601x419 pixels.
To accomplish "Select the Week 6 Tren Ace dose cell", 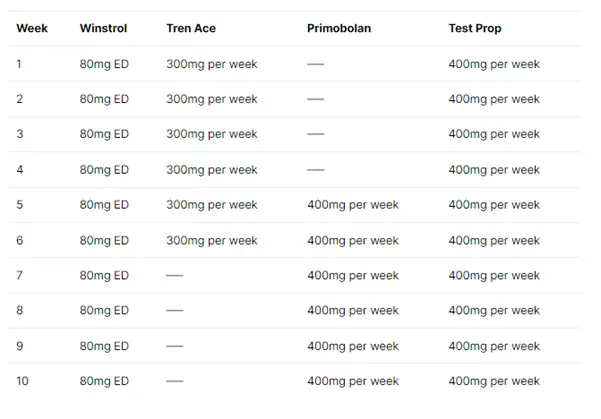I will tap(211, 240).
